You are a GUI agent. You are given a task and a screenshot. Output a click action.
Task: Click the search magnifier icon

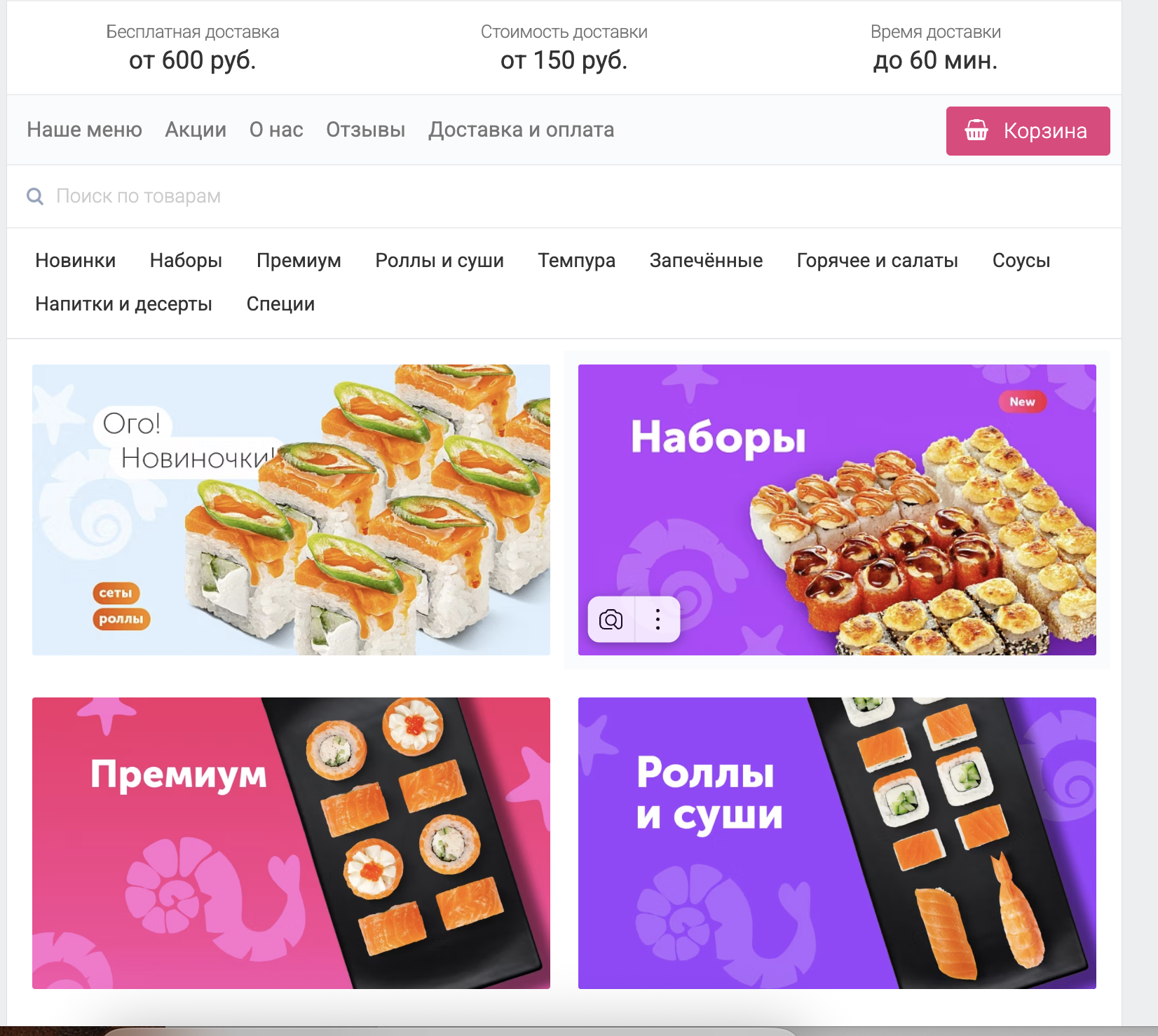coord(35,196)
